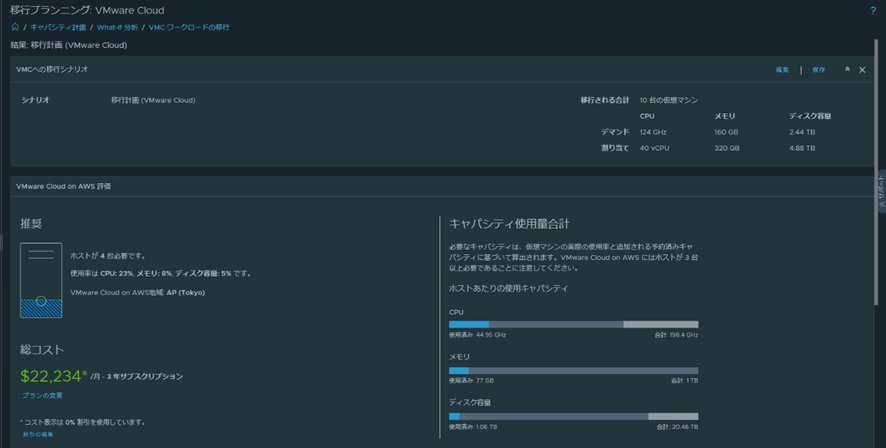Click the help question mark icon
Viewport: 886px width, 448px height.
[x=872, y=11]
